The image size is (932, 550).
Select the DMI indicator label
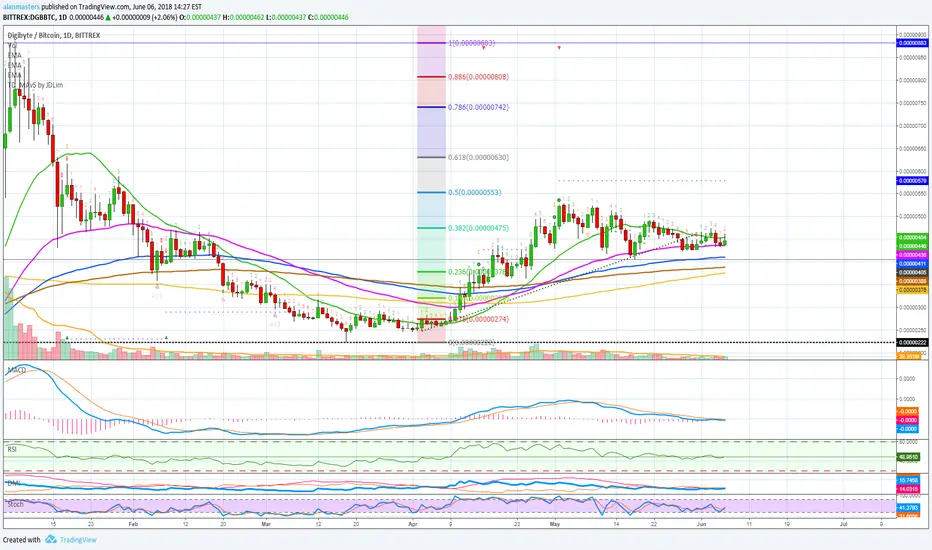(x=13, y=483)
